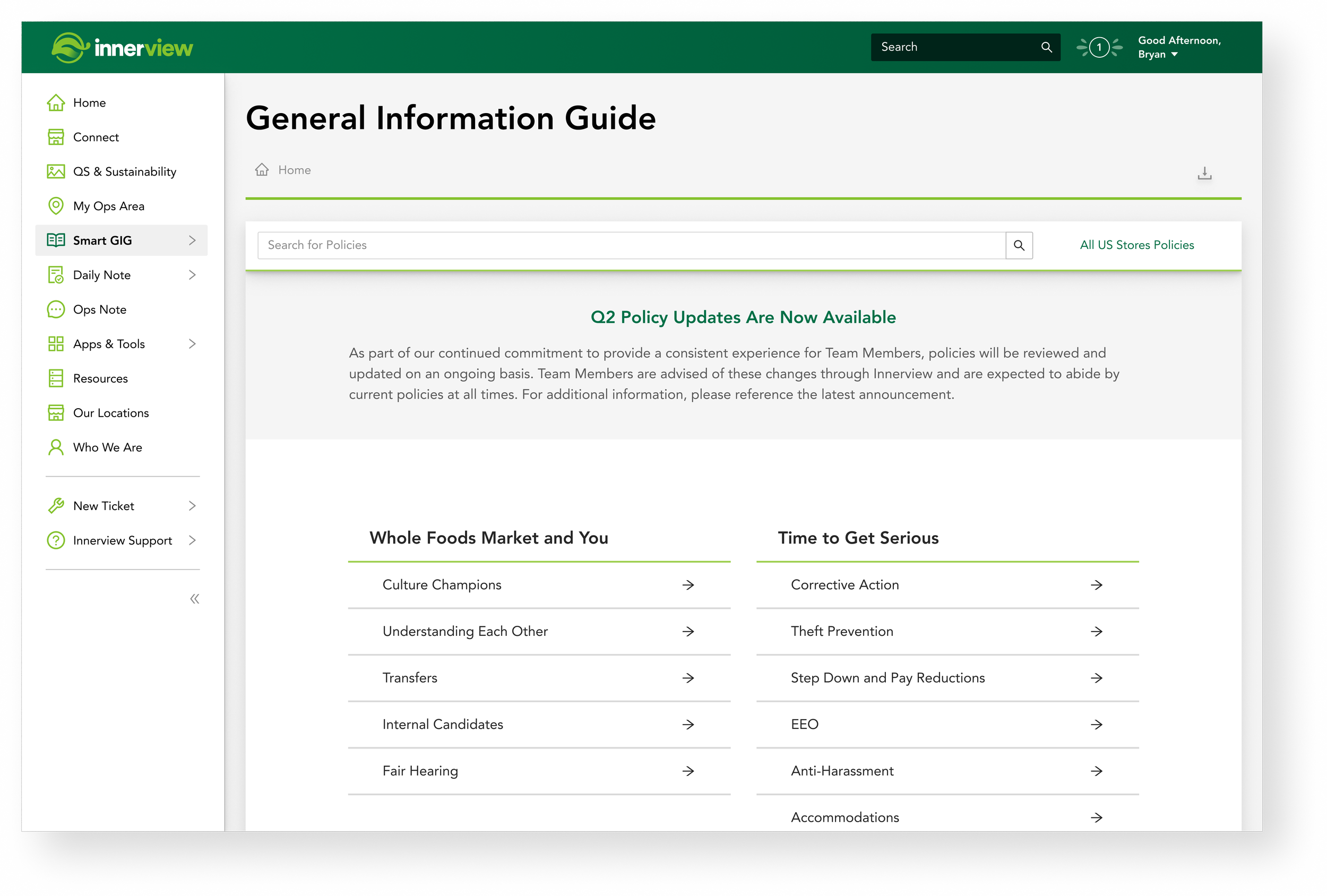Viewport: 1327px width, 896px height.
Task: Expand Apps & Tools submenu chevron
Action: point(193,344)
